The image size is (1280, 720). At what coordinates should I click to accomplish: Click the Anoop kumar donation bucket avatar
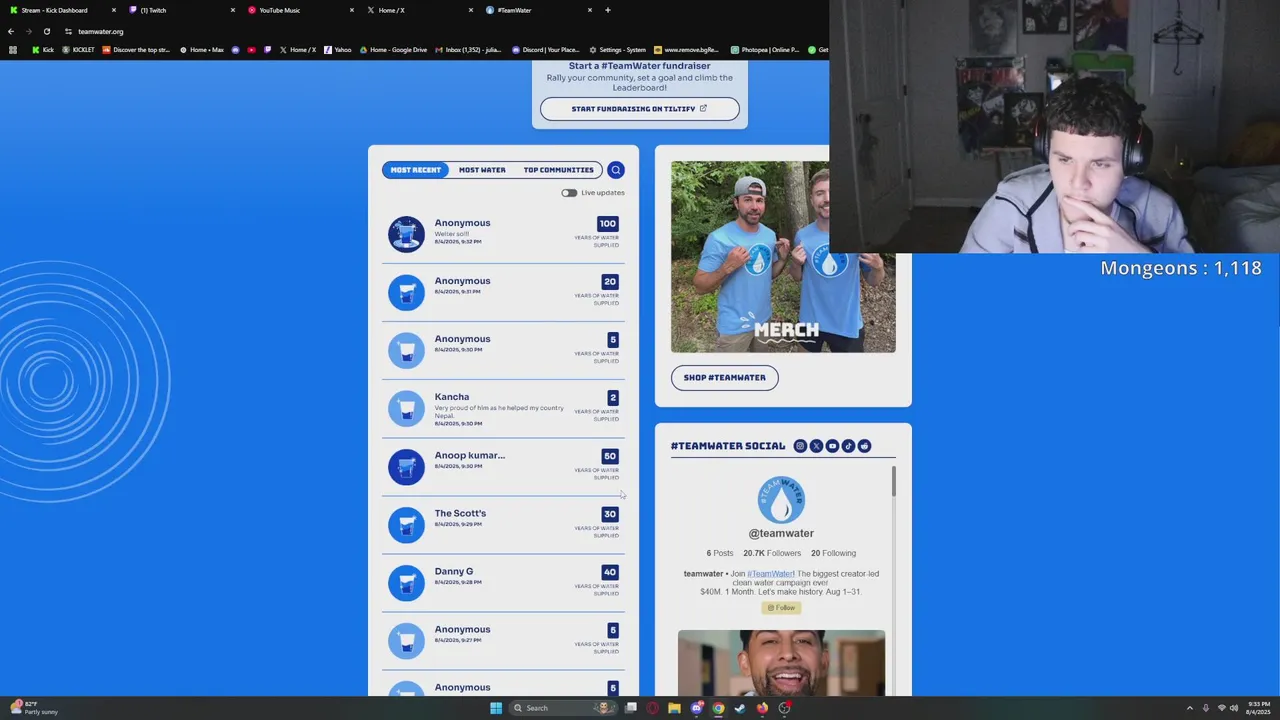[x=406, y=466]
